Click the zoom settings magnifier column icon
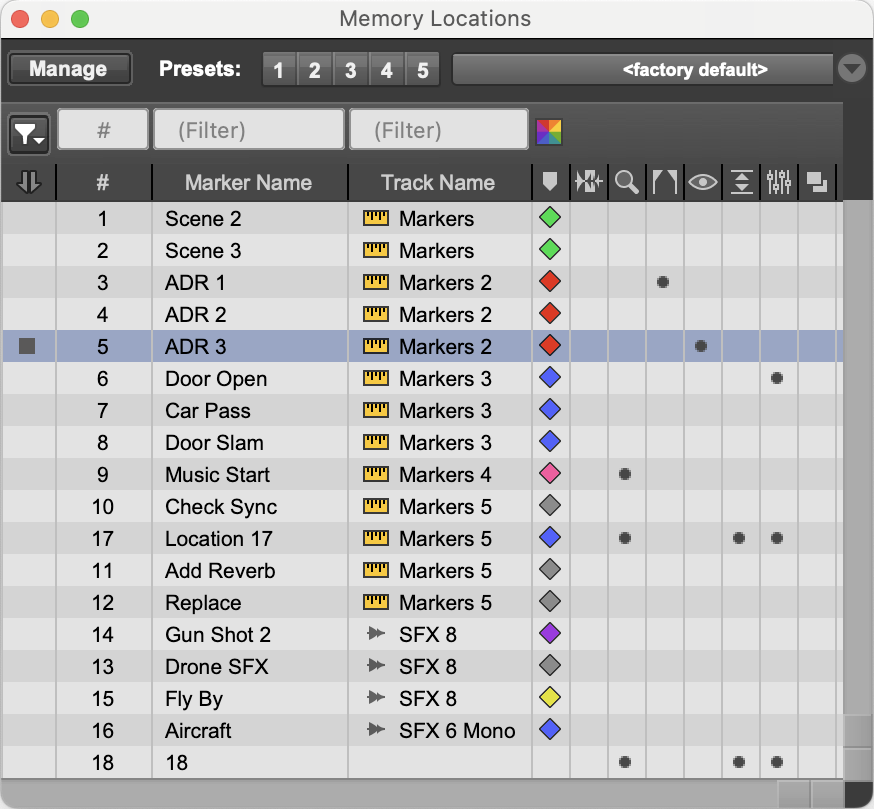The height and width of the screenshot is (809, 874). 627,182
